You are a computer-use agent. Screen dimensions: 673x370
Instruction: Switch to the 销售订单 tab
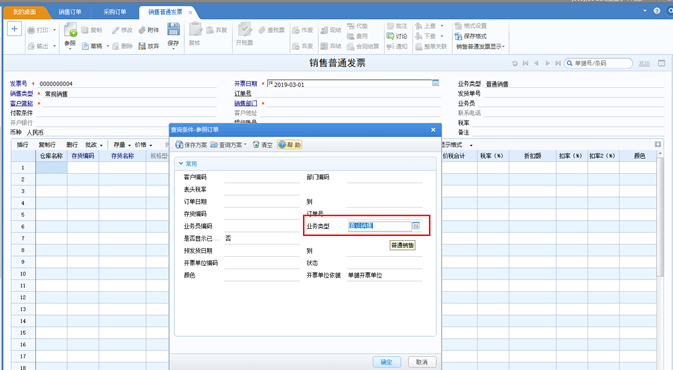70,12
